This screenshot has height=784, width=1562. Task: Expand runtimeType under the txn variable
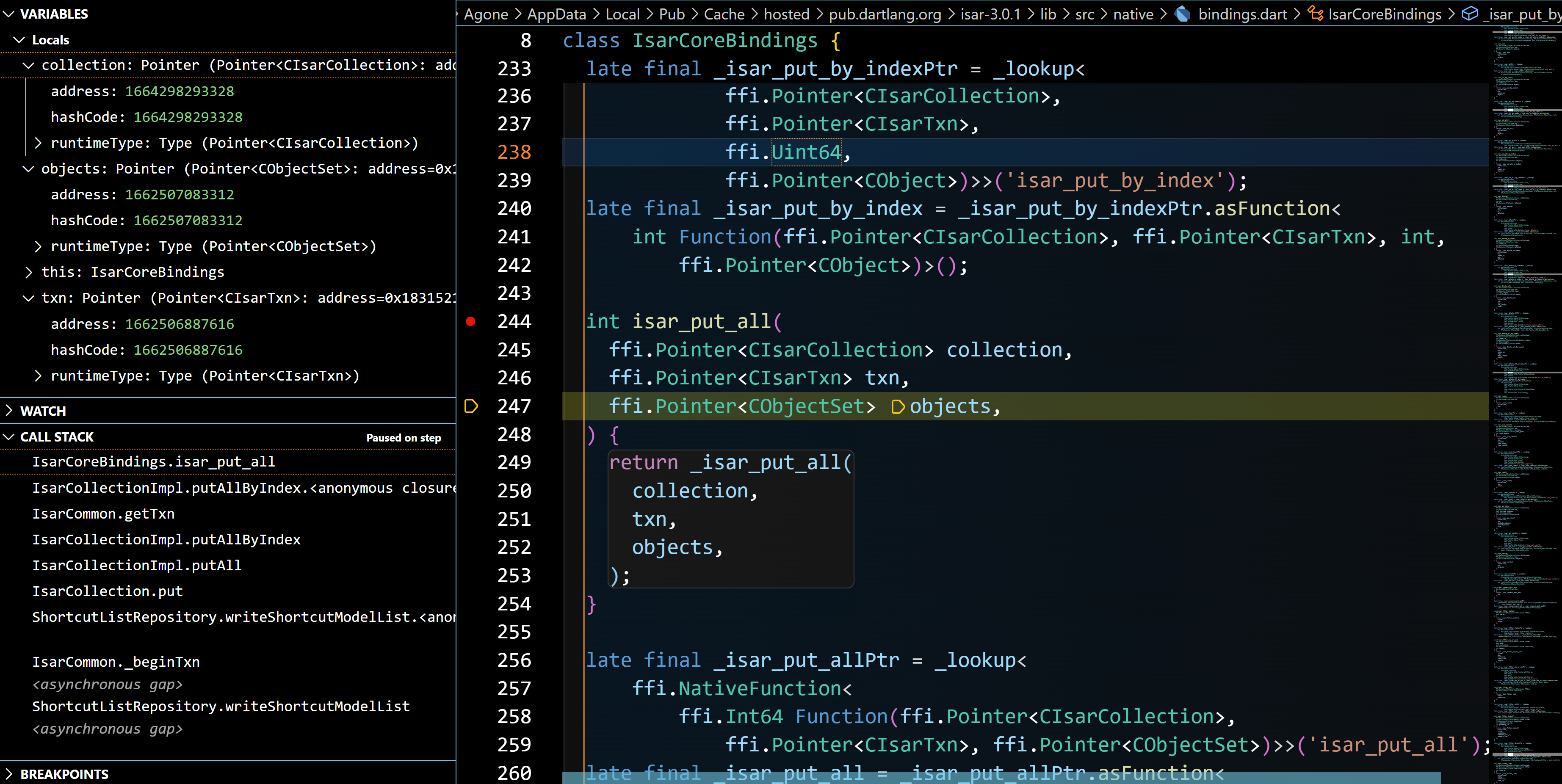click(39, 376)
